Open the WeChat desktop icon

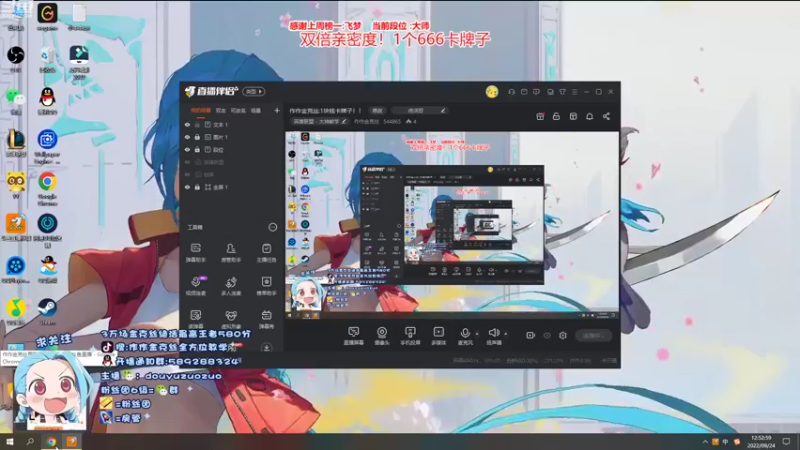[16, 101]
